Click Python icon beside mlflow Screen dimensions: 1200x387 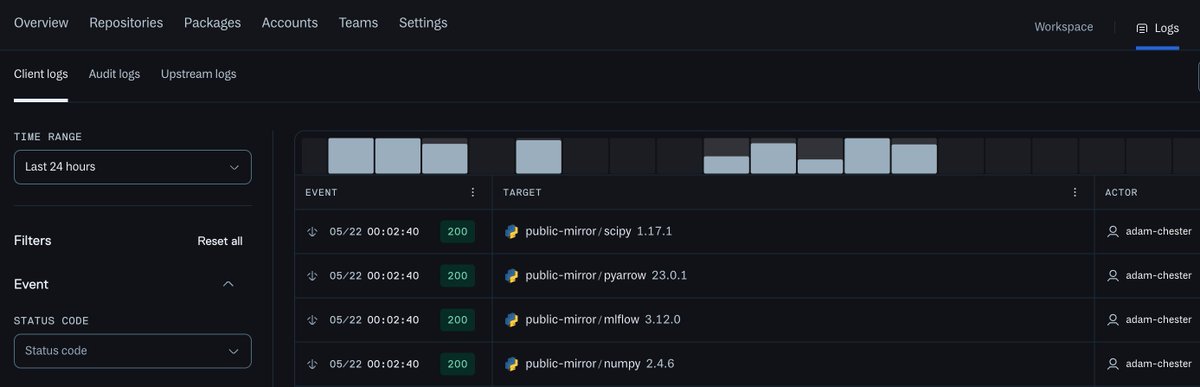(x=512, y=320)
